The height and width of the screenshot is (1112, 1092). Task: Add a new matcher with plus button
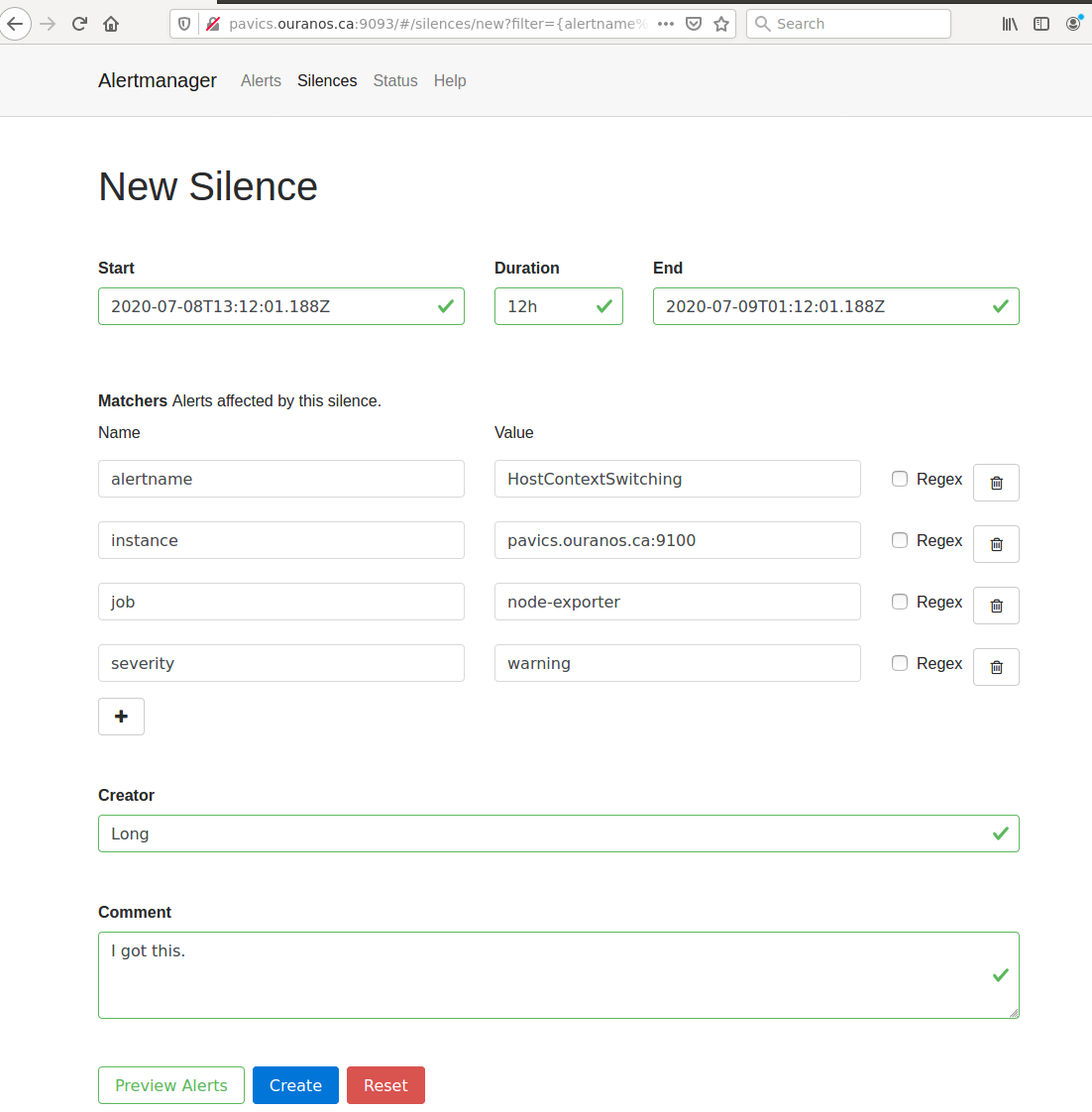[x=121, y=716]
